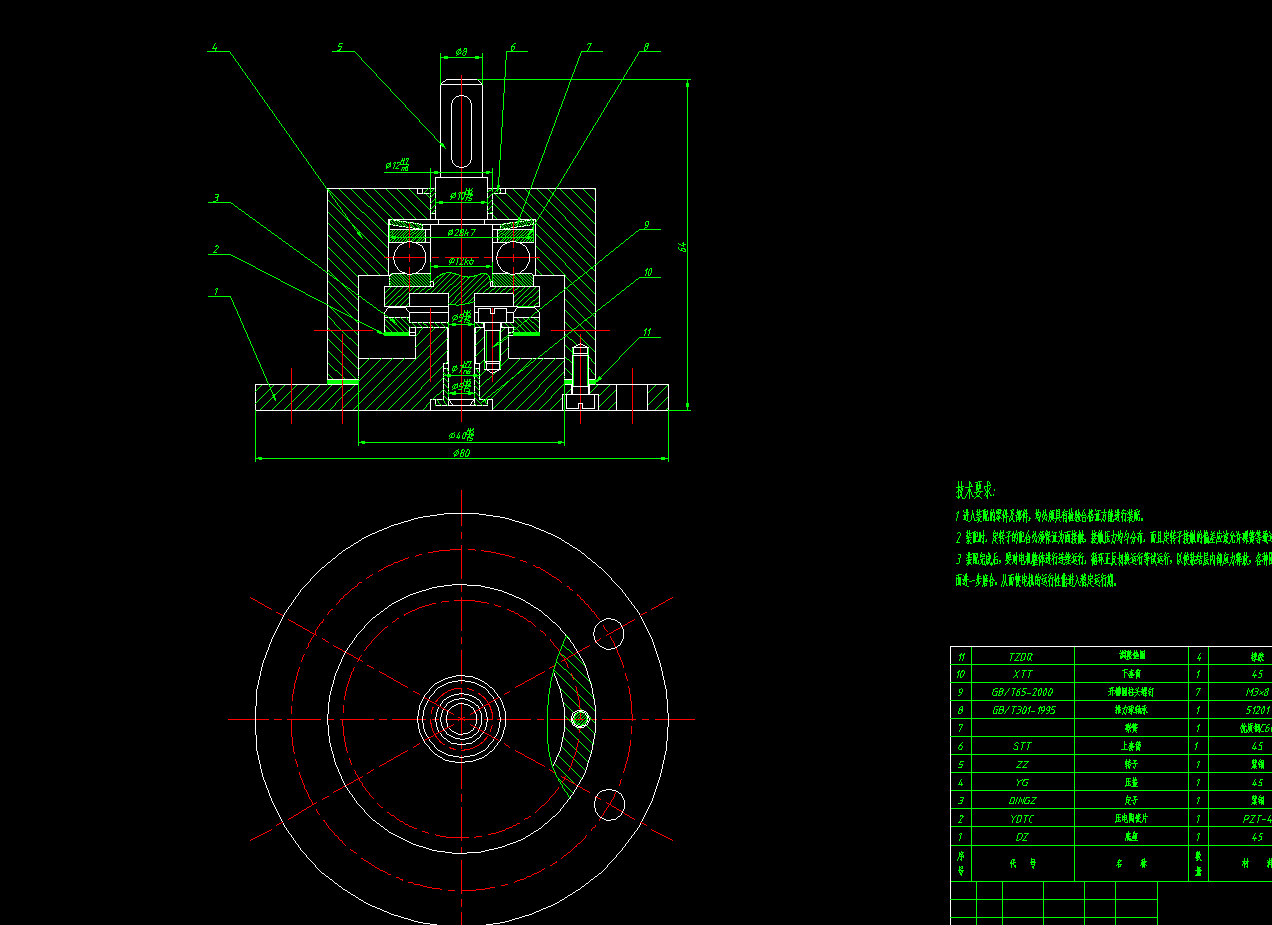Select YDTC code in parts list

pyautogui.click(x=1021, y=819)
